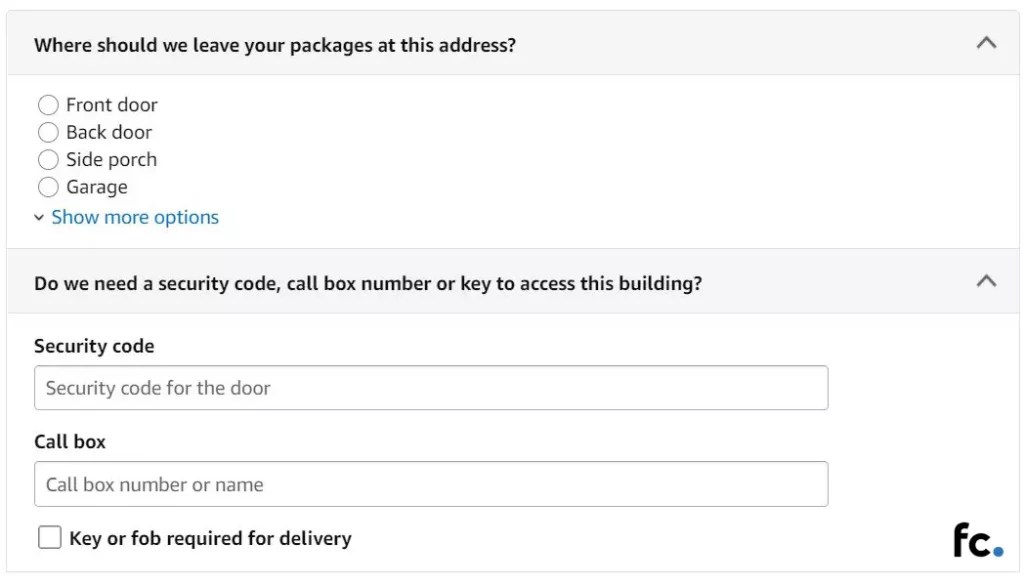
Task: Select Side porch for package drop-off
Action: click(x=47, y=159)
